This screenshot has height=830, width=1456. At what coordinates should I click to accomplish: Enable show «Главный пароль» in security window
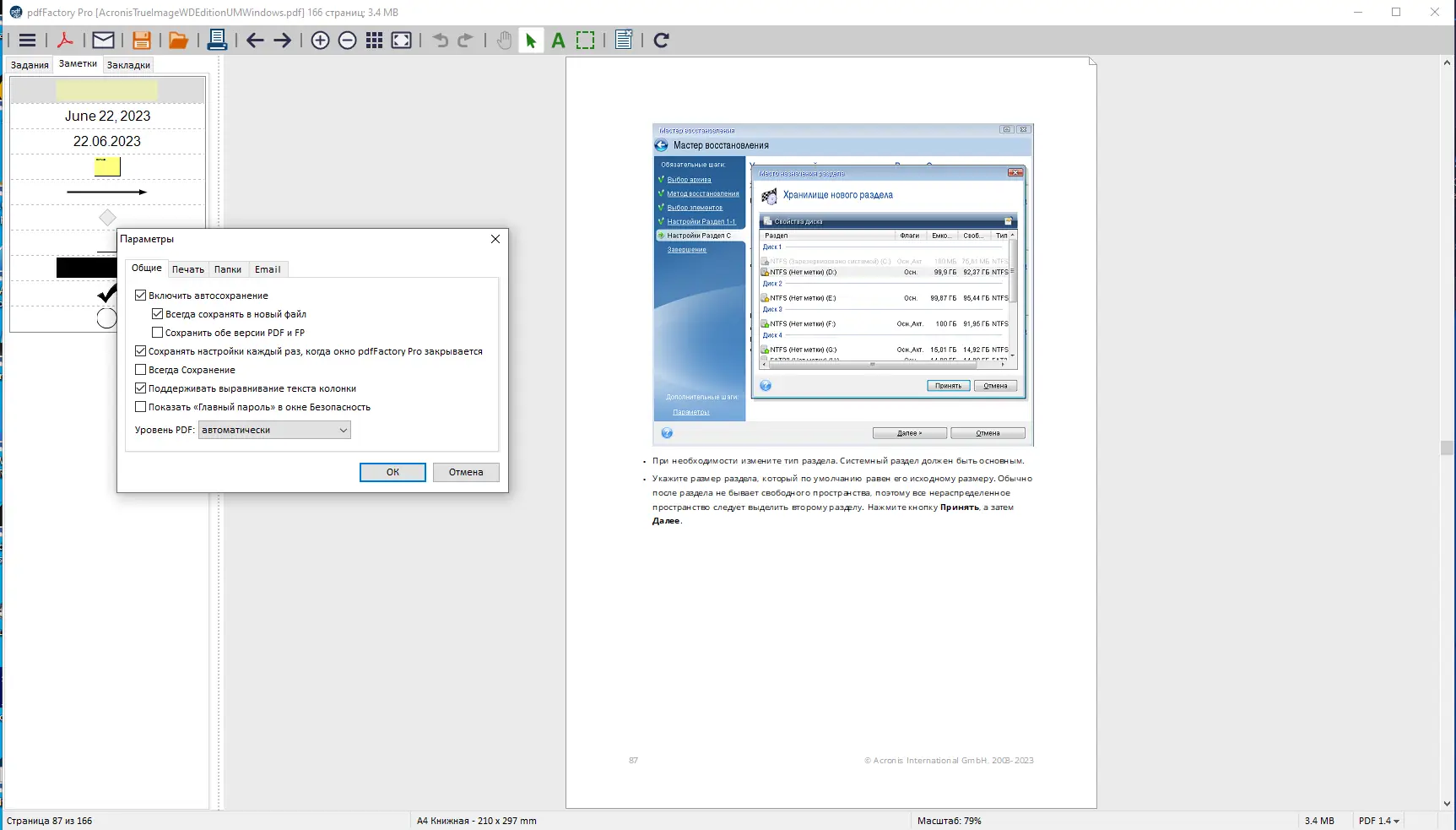click(x=141, y=407)
